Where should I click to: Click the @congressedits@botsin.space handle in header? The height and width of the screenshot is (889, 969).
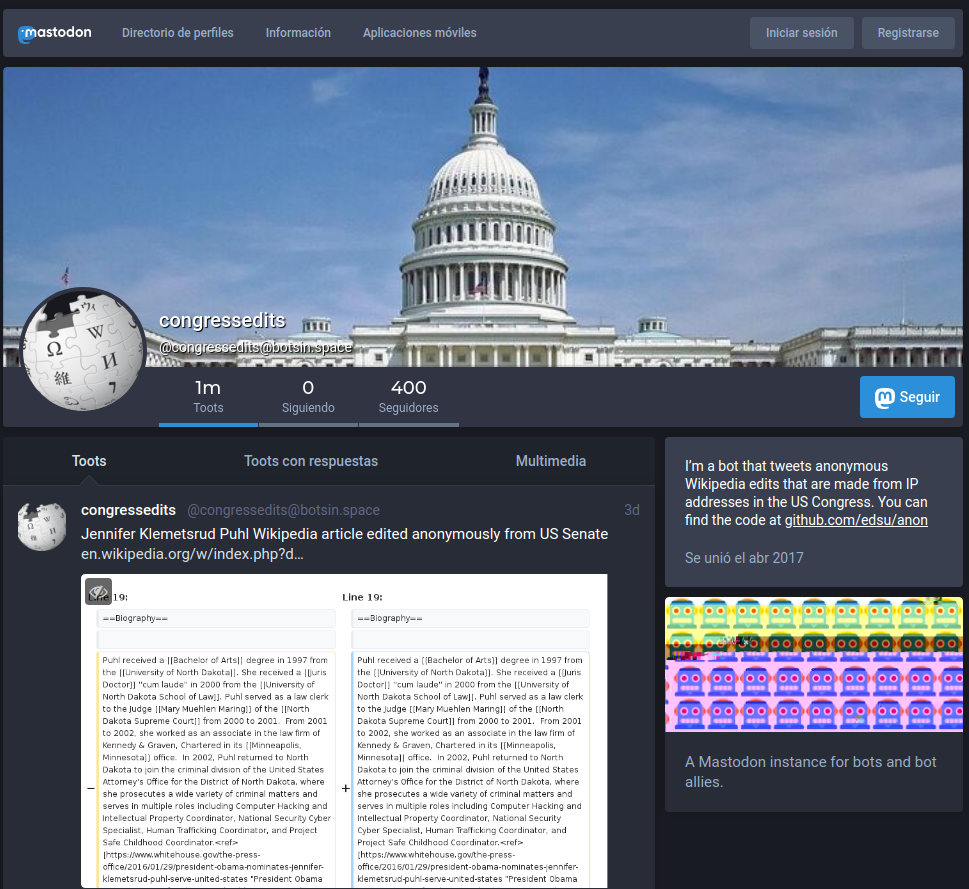256,347
